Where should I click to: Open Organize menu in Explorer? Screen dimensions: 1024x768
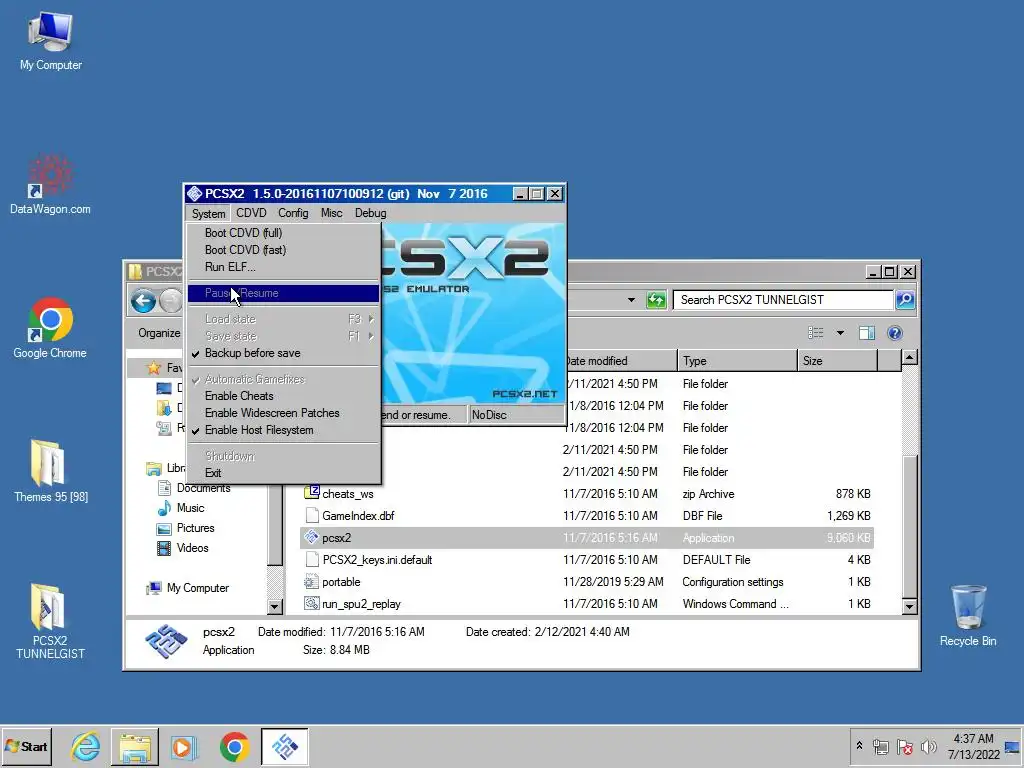(x=159, y=333)
